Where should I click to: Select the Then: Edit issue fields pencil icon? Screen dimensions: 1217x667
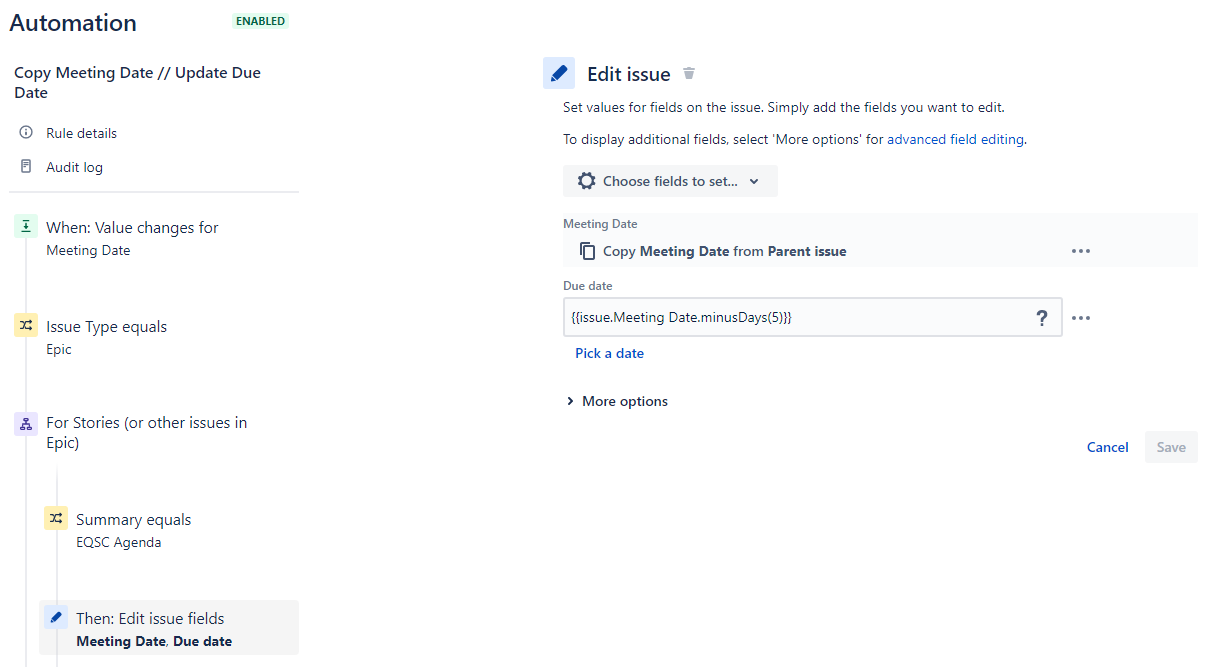(56, 617)
